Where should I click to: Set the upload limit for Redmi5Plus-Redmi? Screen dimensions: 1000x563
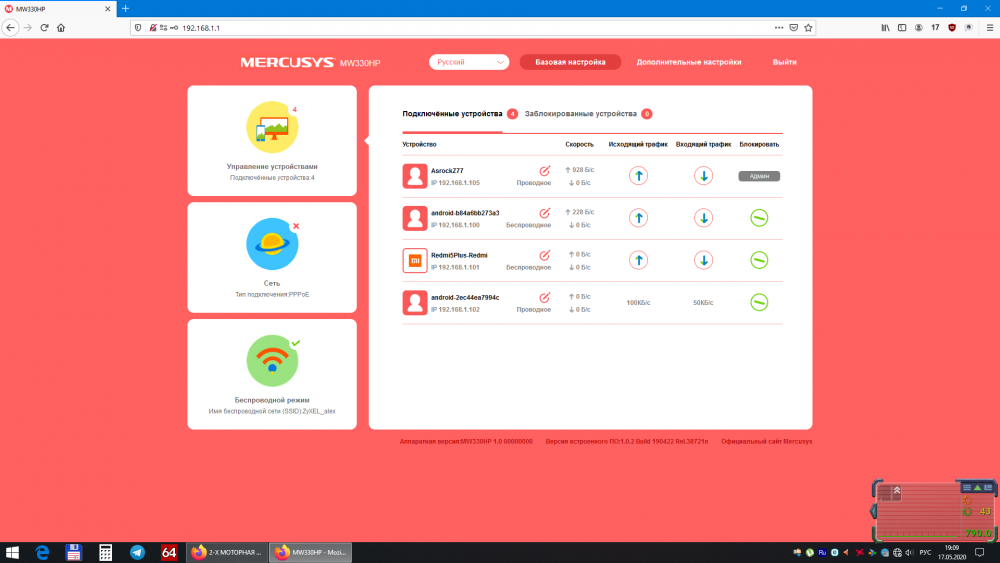click(638, 260)
